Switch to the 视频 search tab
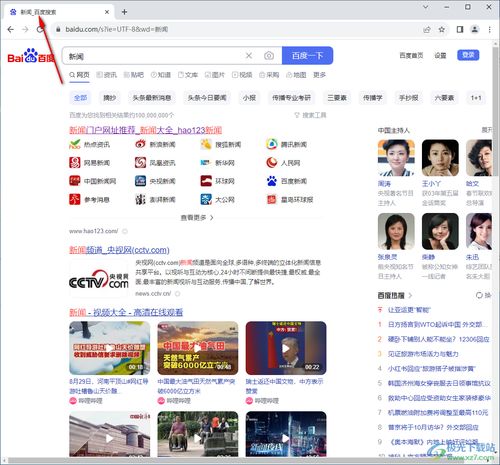This screenshot has width=500, height=465. (242, 75)
